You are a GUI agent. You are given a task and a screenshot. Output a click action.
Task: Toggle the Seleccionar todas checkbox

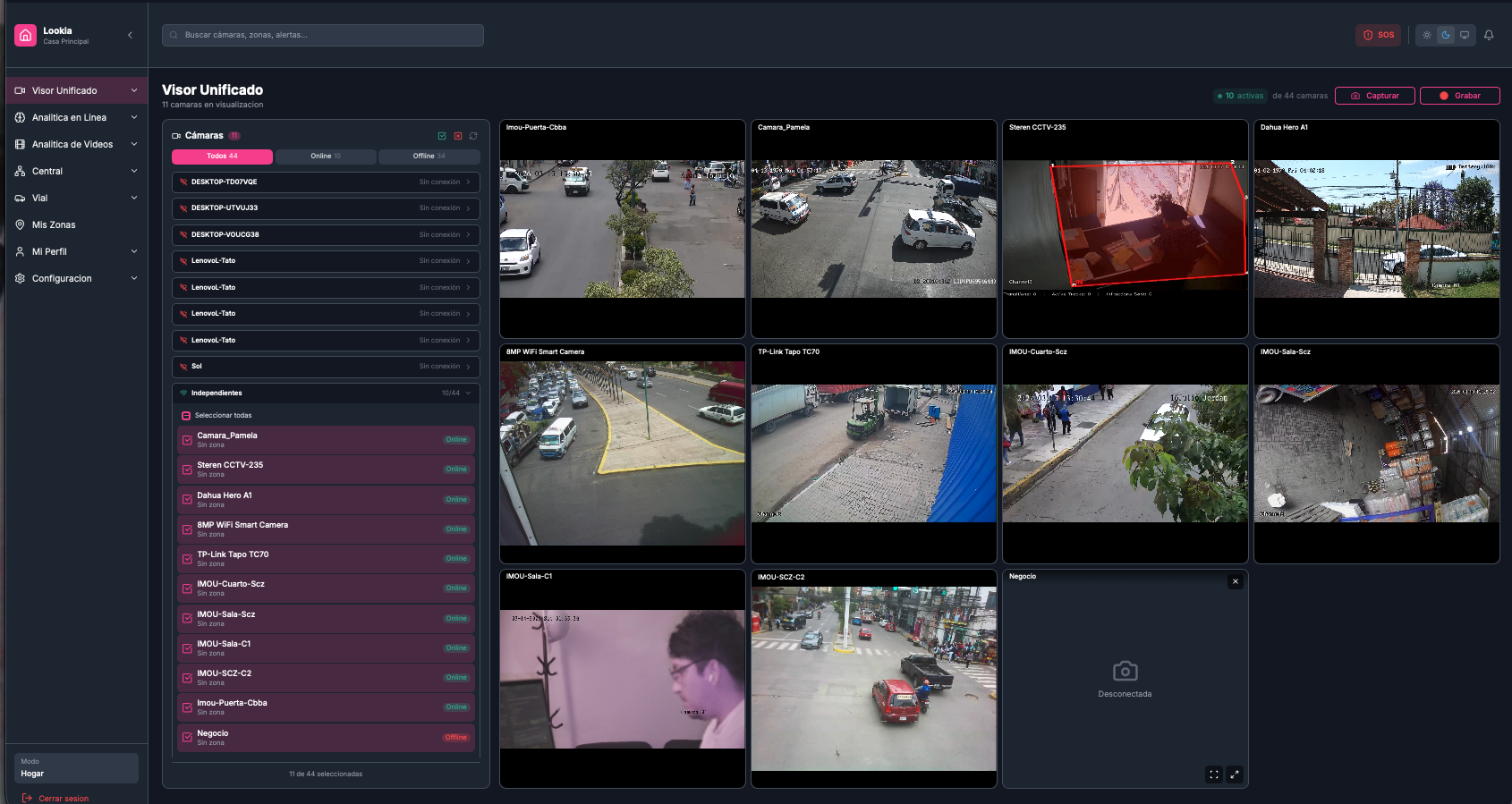click(x=186, y=416)
